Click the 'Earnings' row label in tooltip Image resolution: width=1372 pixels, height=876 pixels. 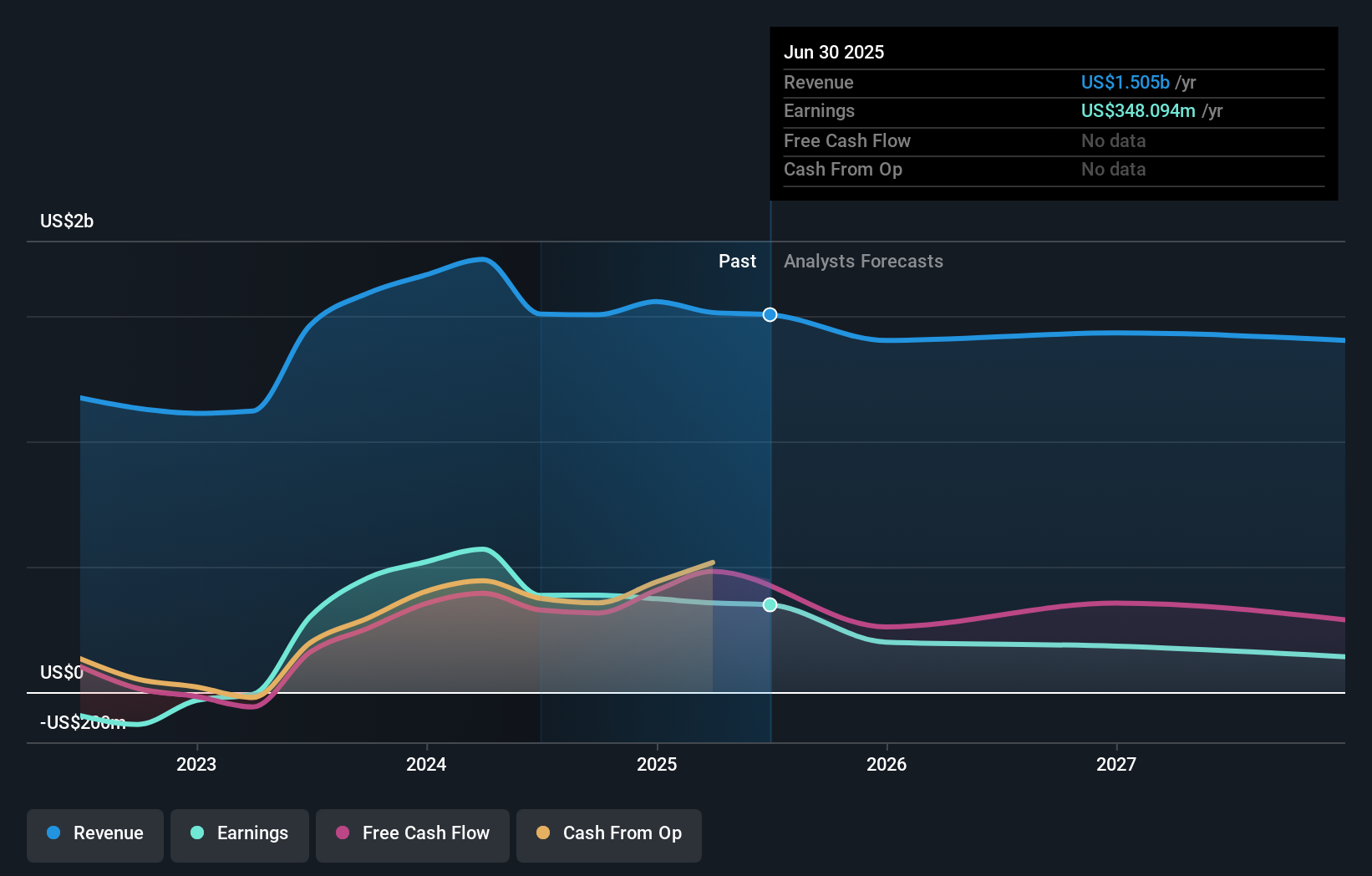(x=819, y=110)
